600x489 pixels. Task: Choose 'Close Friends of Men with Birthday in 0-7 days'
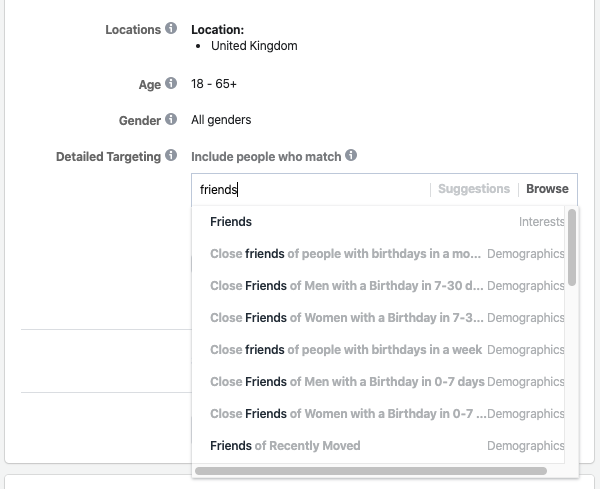pyautogui.click(x=345, y=382)
